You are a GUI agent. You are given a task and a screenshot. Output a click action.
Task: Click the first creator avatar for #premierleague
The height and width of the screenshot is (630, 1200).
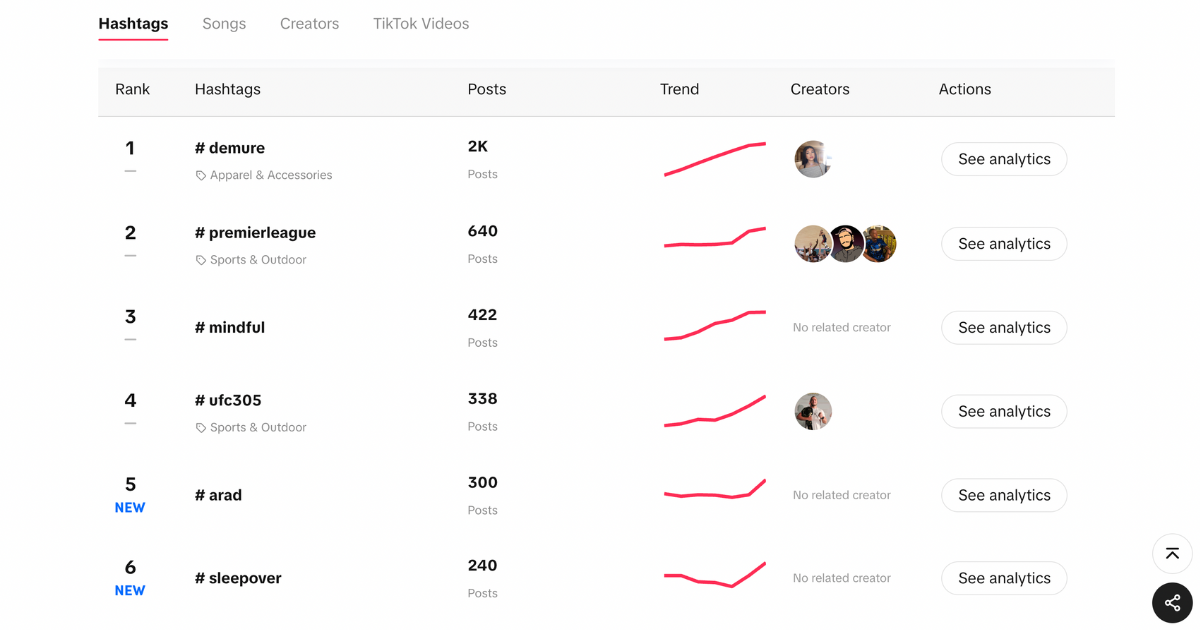[x=813, y=243]
